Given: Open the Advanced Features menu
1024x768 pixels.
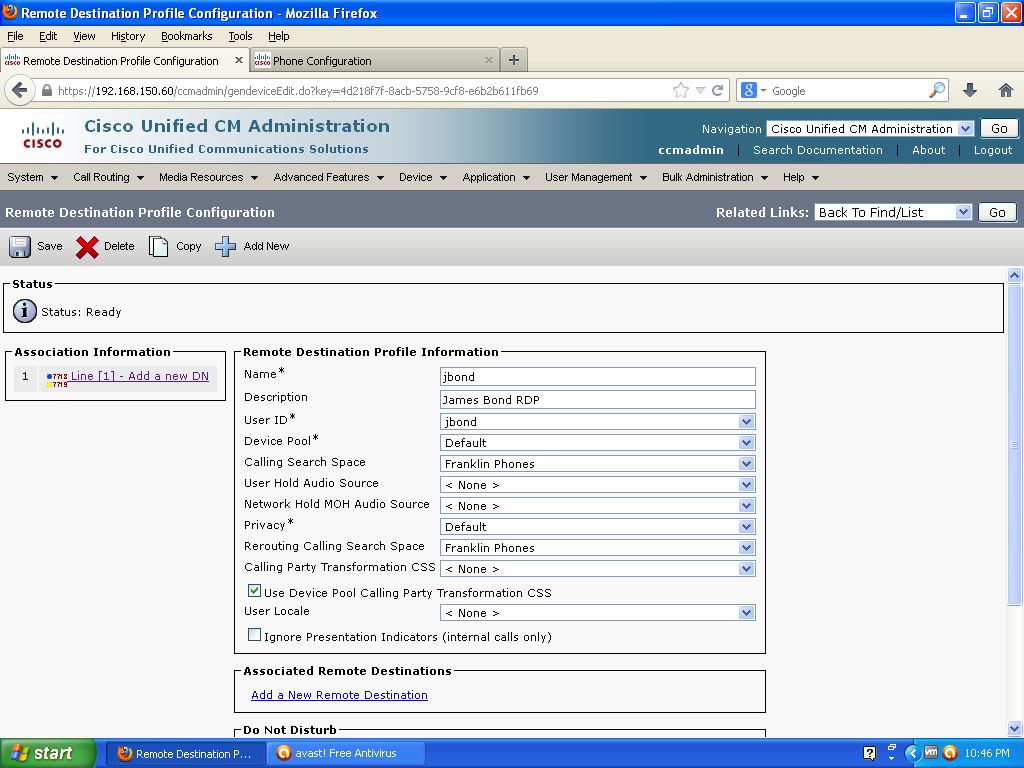Looking at the screenshot, I should tap(328, 177).
